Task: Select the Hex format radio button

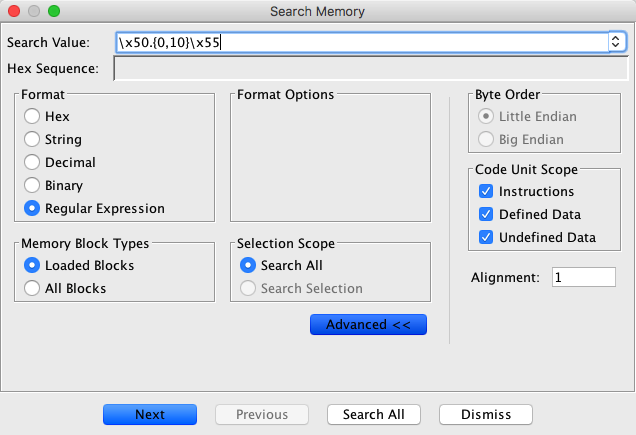Action: (32, 117)
